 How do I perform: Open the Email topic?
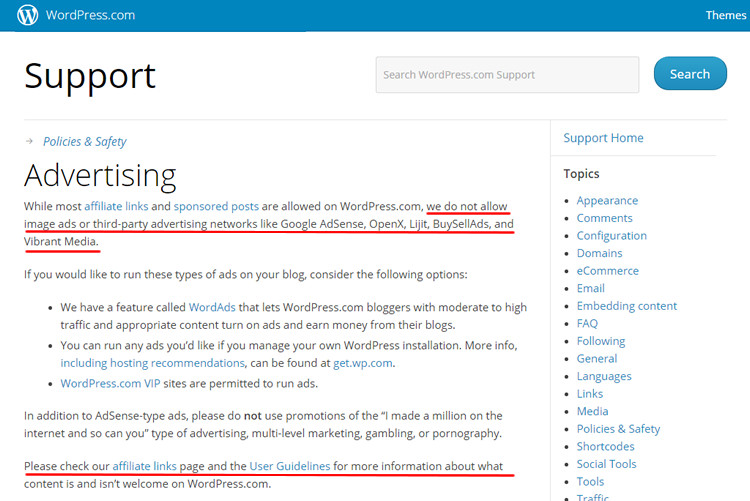pos(590,289)
